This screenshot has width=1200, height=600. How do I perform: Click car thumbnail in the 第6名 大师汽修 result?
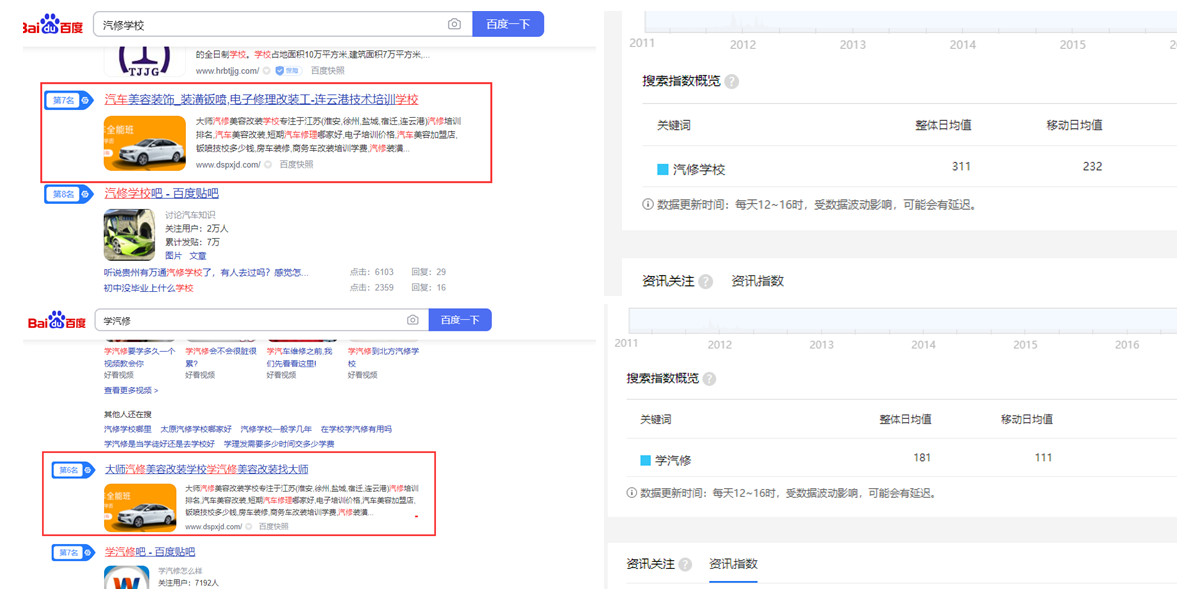pyautogui.click(x=140, y=507)
